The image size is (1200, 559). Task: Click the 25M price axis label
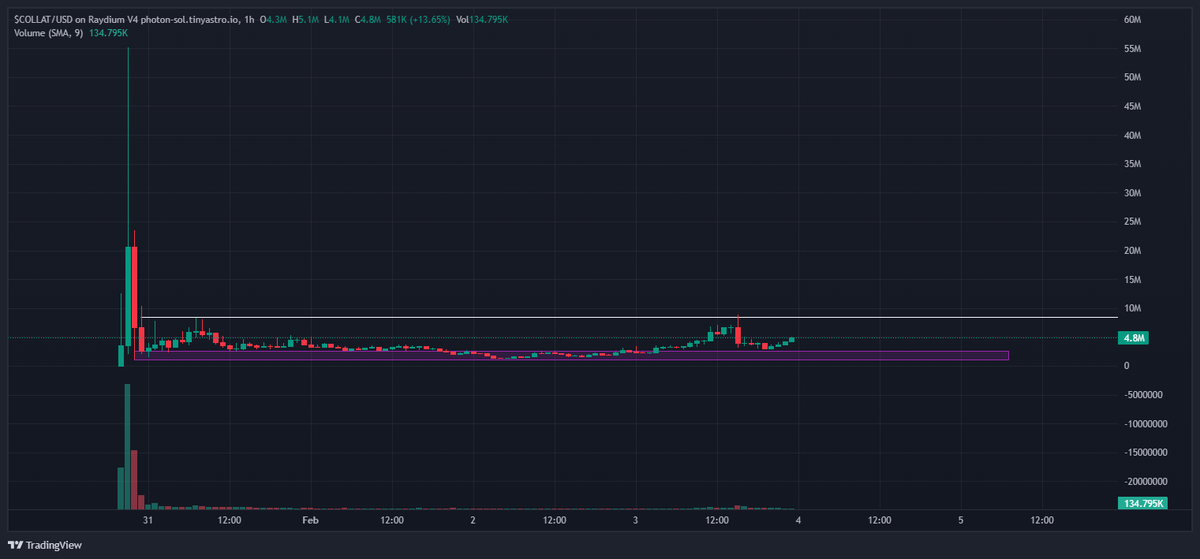point(1133,222)
